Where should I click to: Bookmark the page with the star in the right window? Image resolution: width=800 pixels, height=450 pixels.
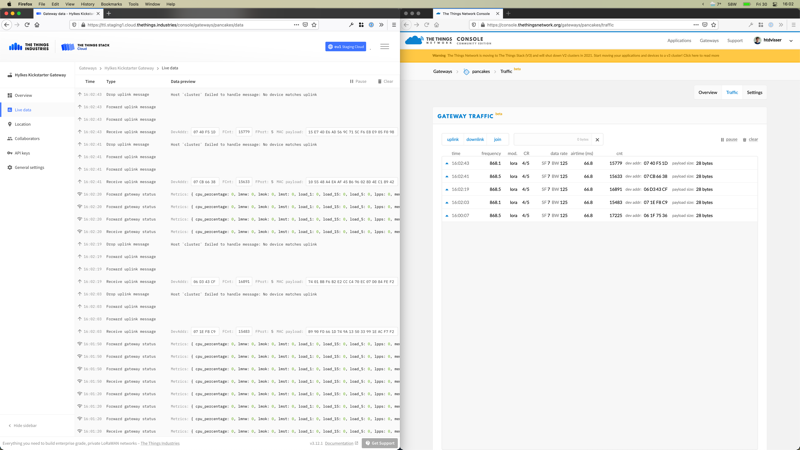point(713,24)
